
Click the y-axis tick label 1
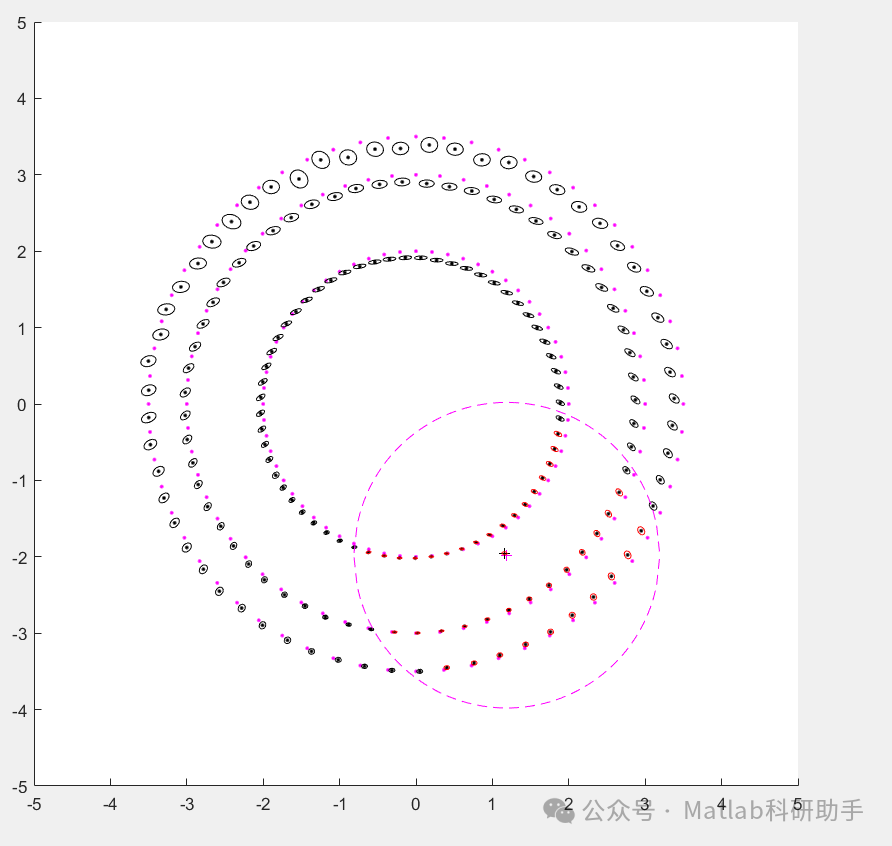point(22,329)
